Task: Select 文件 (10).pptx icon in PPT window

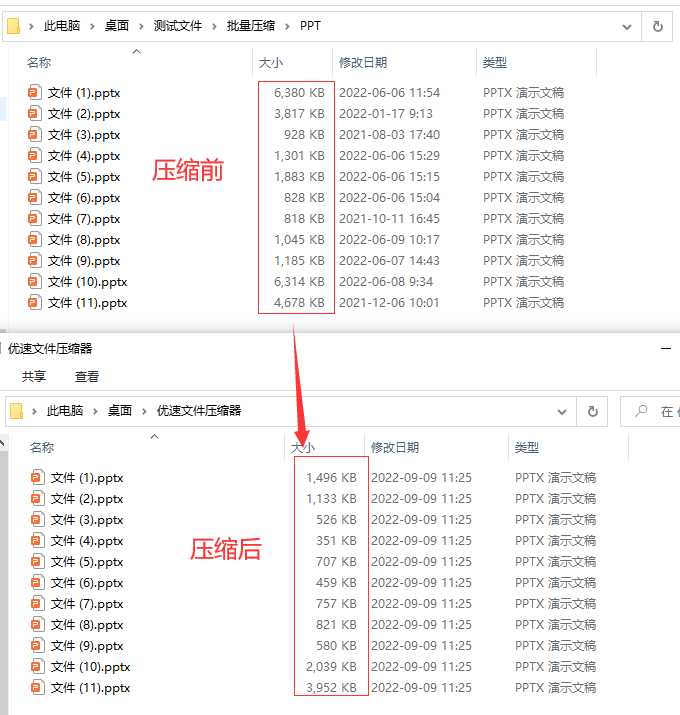Action: tap(35, 281)
